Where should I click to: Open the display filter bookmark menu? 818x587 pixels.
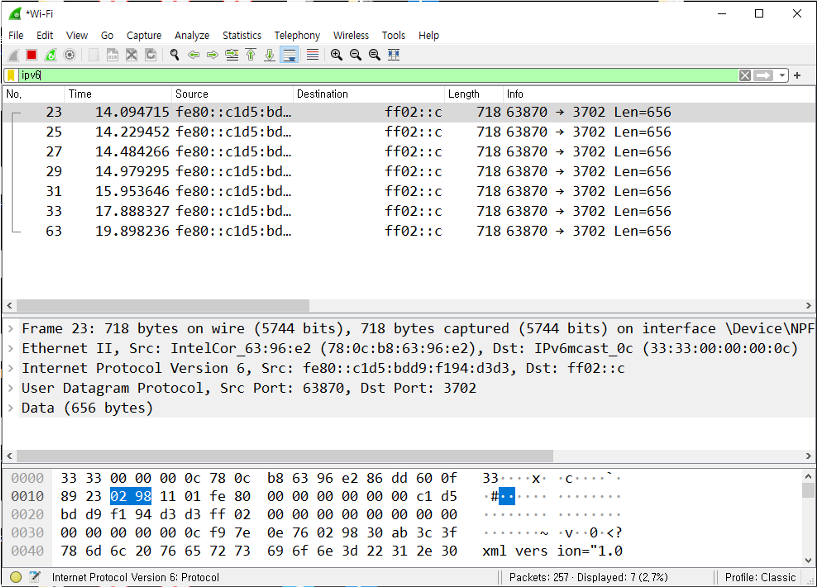point(10,75)
